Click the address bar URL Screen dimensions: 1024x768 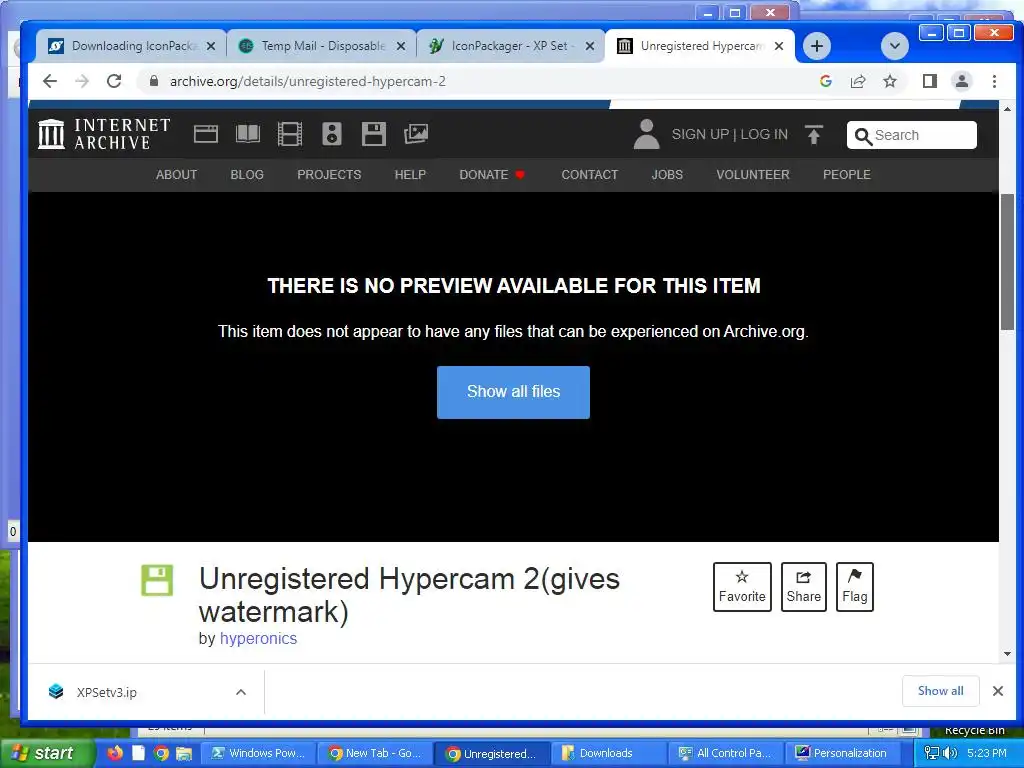coord(308,81)
